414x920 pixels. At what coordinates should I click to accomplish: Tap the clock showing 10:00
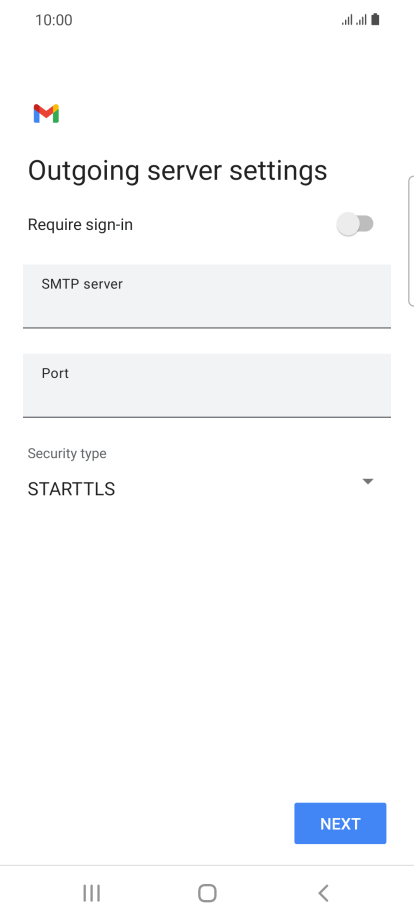(x=53, y=20)
